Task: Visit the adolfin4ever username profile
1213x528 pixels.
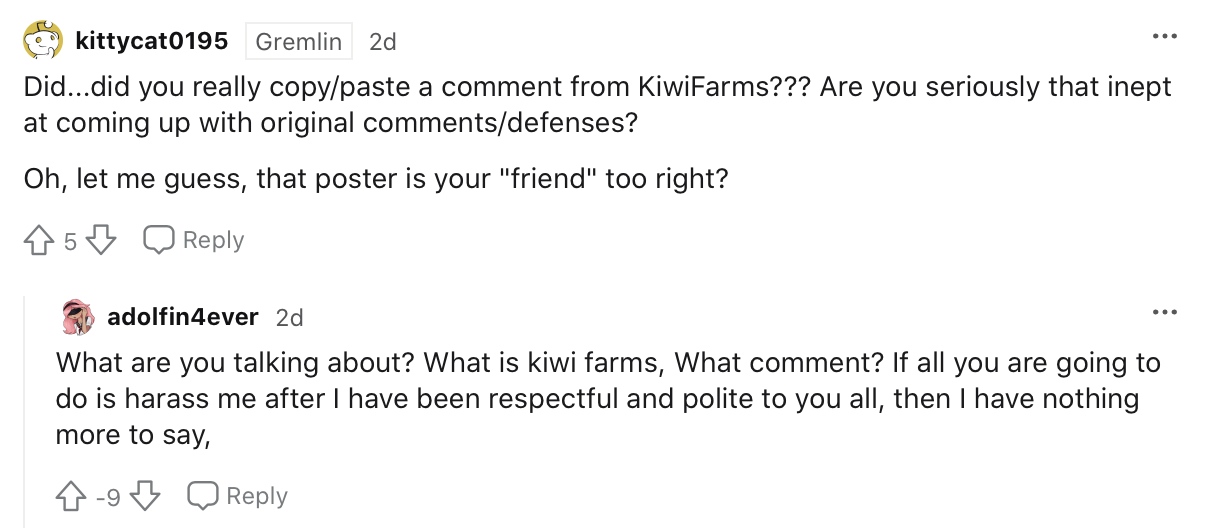Action: tap(183, 318)
